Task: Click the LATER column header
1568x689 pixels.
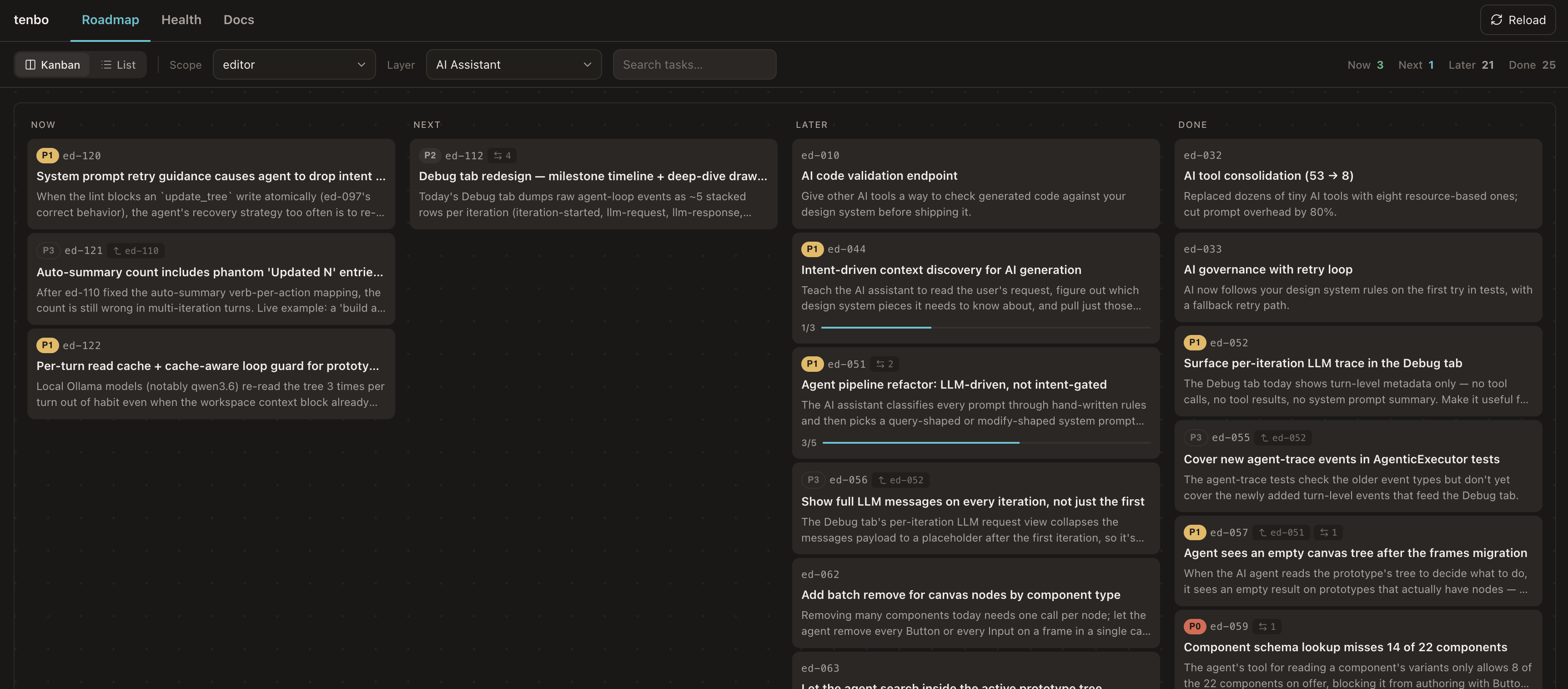Action: (x=811, y=124)
